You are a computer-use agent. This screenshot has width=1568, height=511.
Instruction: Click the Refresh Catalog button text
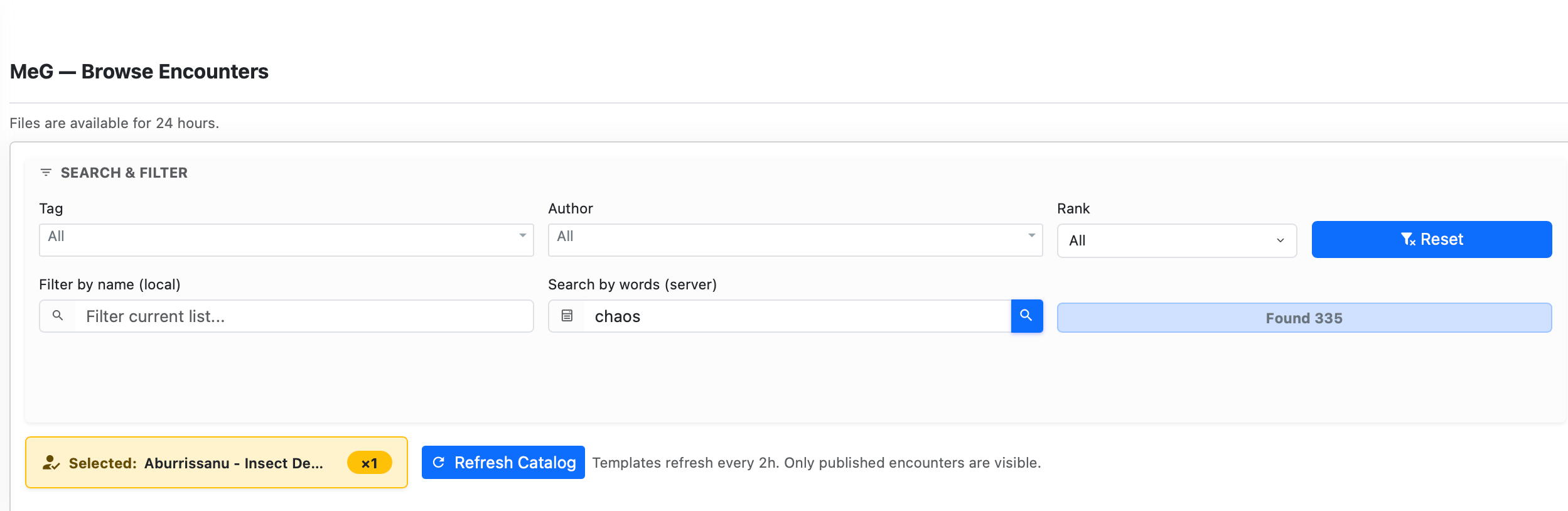tap(515, 463)
